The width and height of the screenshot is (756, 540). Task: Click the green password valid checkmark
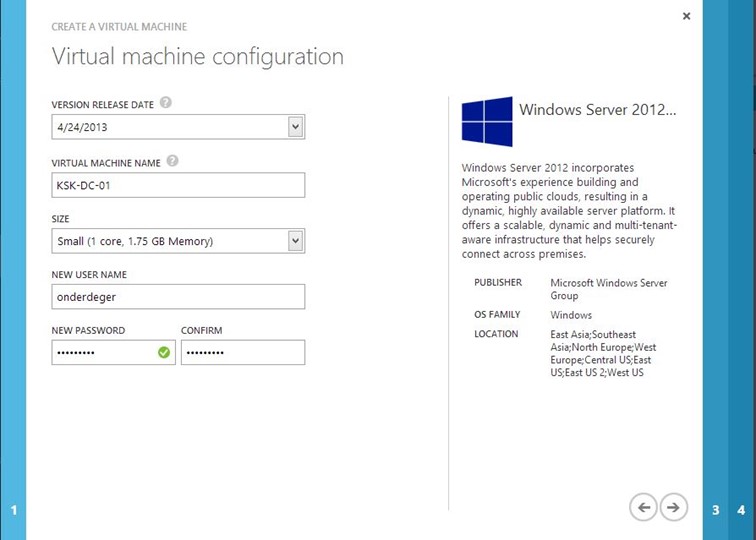164,352
